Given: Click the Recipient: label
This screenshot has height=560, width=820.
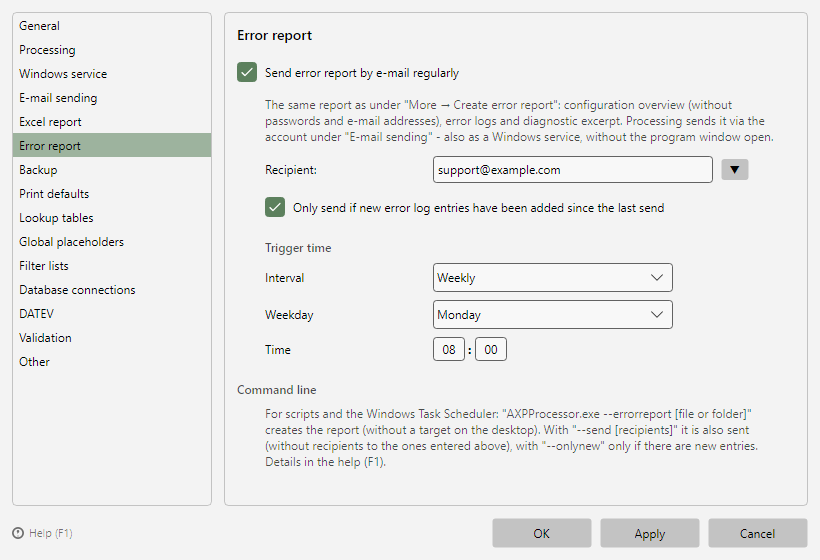Looking at the screenshot, I should click(x=291, y=170).
